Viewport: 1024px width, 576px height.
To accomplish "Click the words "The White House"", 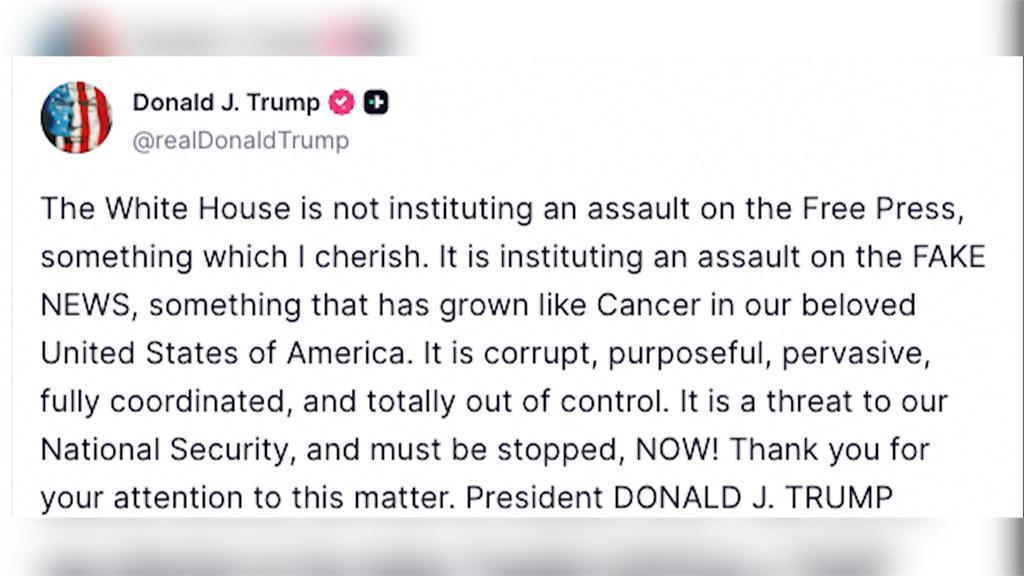I will pos(165,209).
